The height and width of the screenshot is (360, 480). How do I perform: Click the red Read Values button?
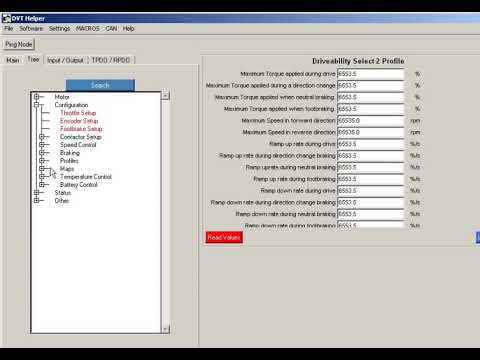pos(224,237)
